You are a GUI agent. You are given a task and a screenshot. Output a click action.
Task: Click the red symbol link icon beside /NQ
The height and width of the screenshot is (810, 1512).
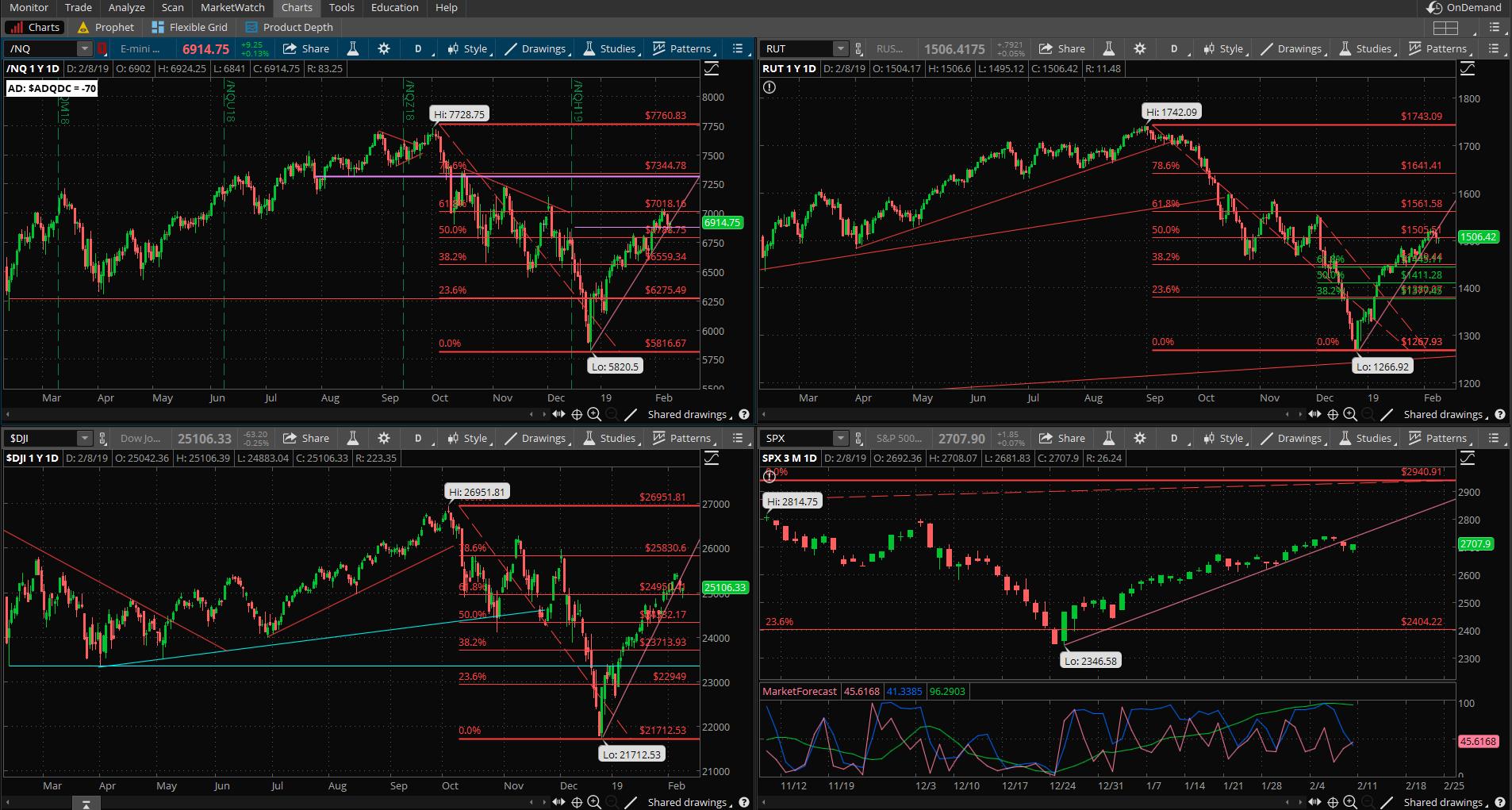(102, 48)
